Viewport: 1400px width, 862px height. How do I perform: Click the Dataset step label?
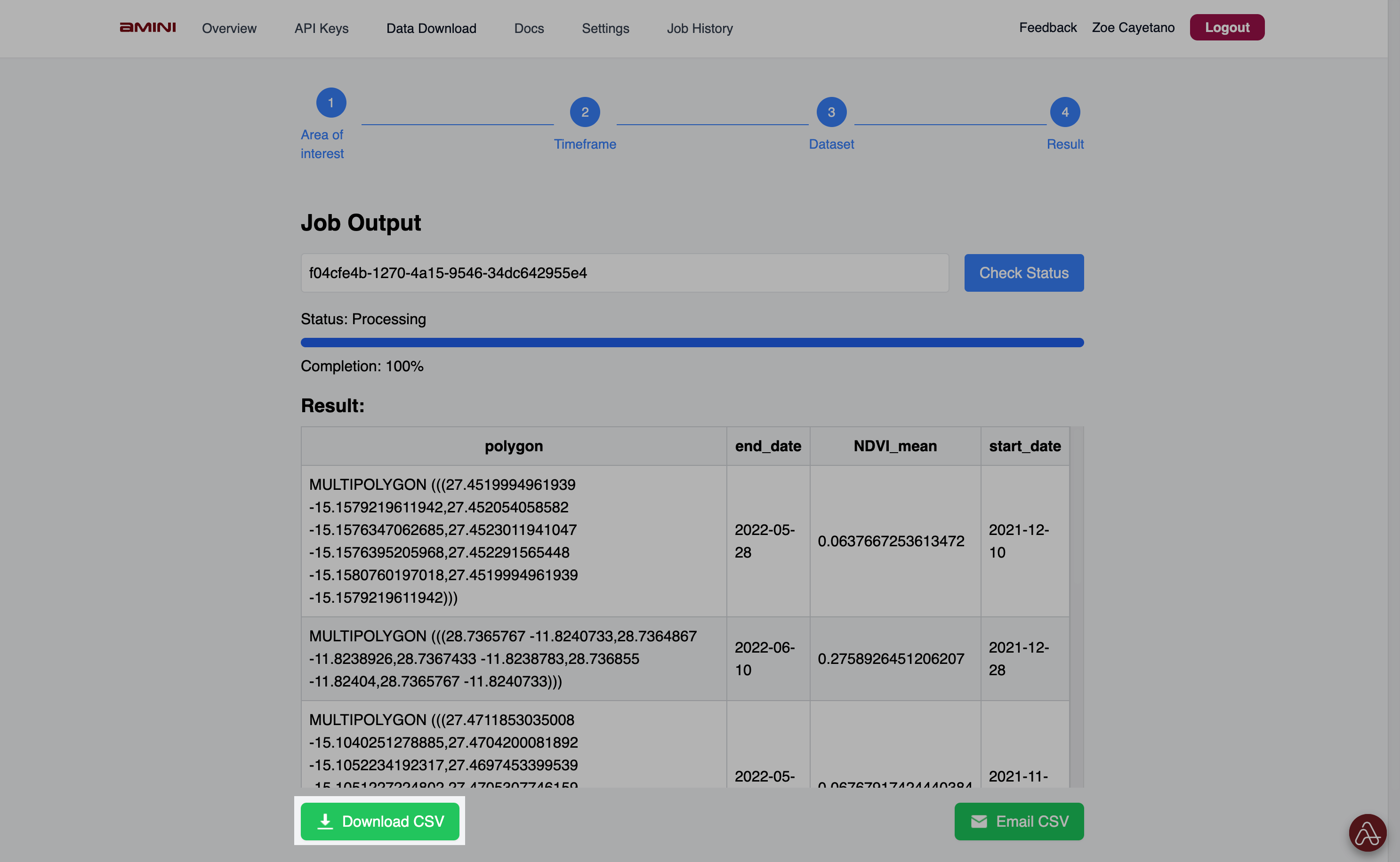pos(831,144)
